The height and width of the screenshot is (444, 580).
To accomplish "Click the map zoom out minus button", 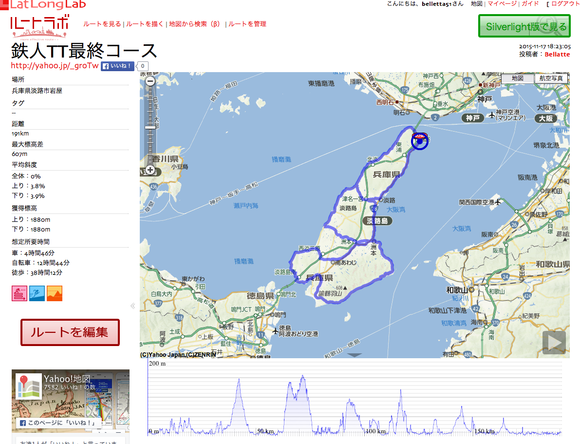I will point(150,81).
